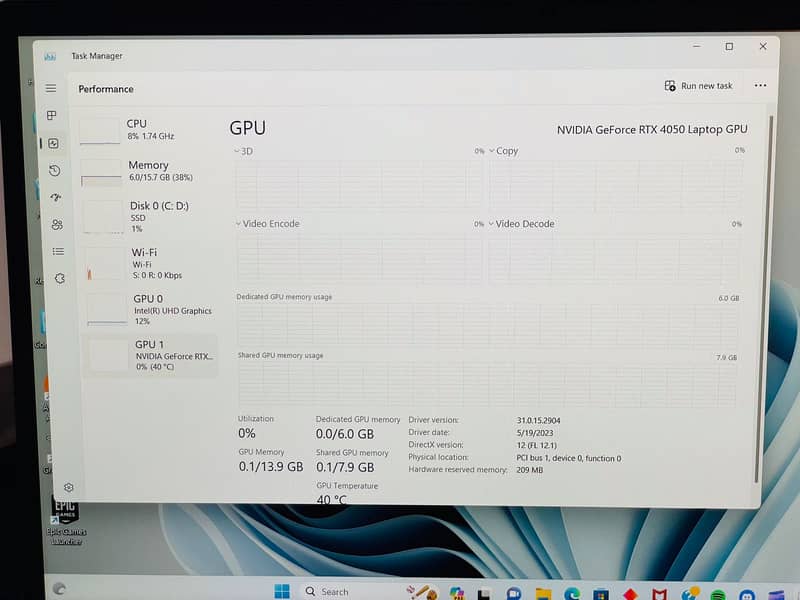Viewport: 800px width, 600px height.
Task: Click the Performance page heading
Action: [x=106, y=89]
